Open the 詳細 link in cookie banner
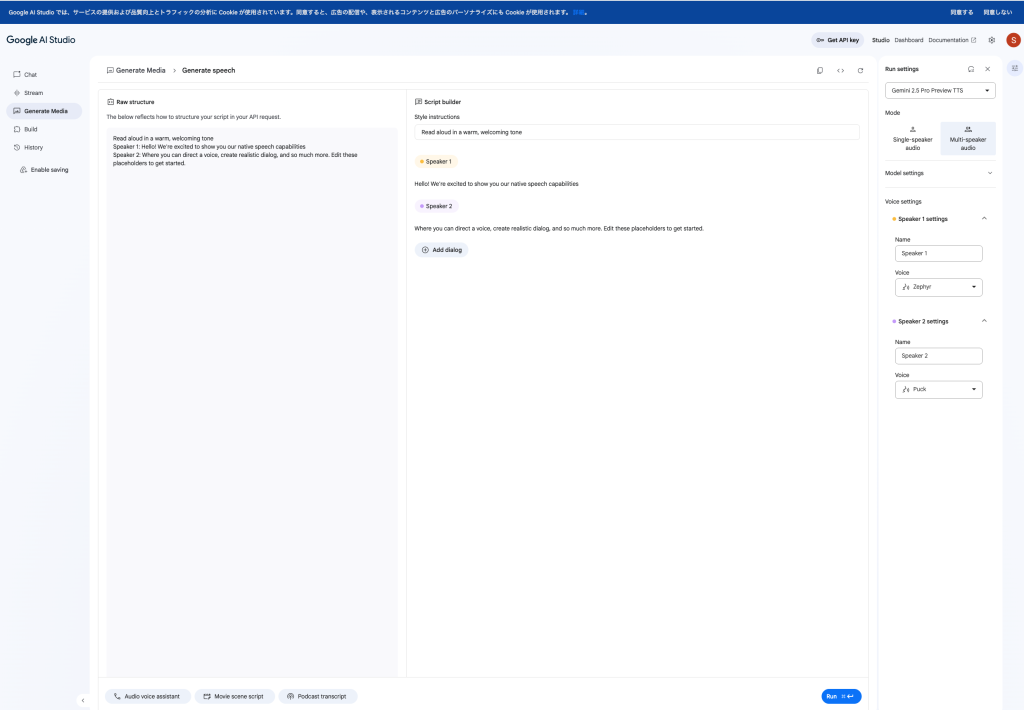The height and width of the screenshot is (710, 1024). pyautogui.click(x=579, y=12)
